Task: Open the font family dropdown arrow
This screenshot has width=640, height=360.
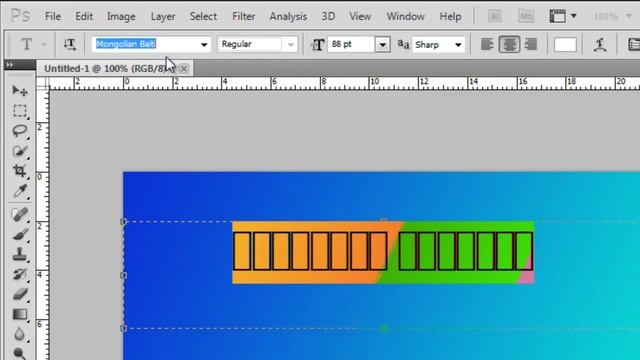Action: 204,44
